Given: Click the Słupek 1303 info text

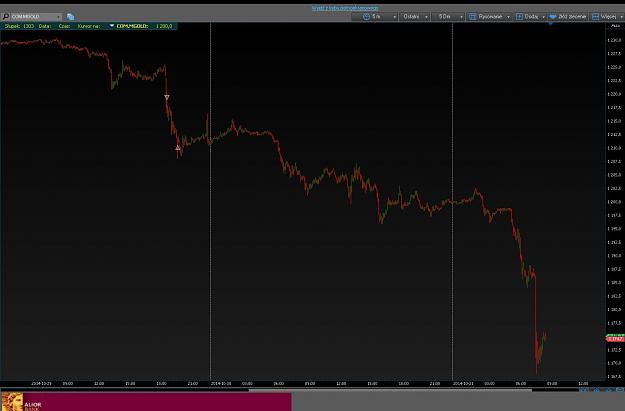Looking at the screenshot, I should click(19, 26).
